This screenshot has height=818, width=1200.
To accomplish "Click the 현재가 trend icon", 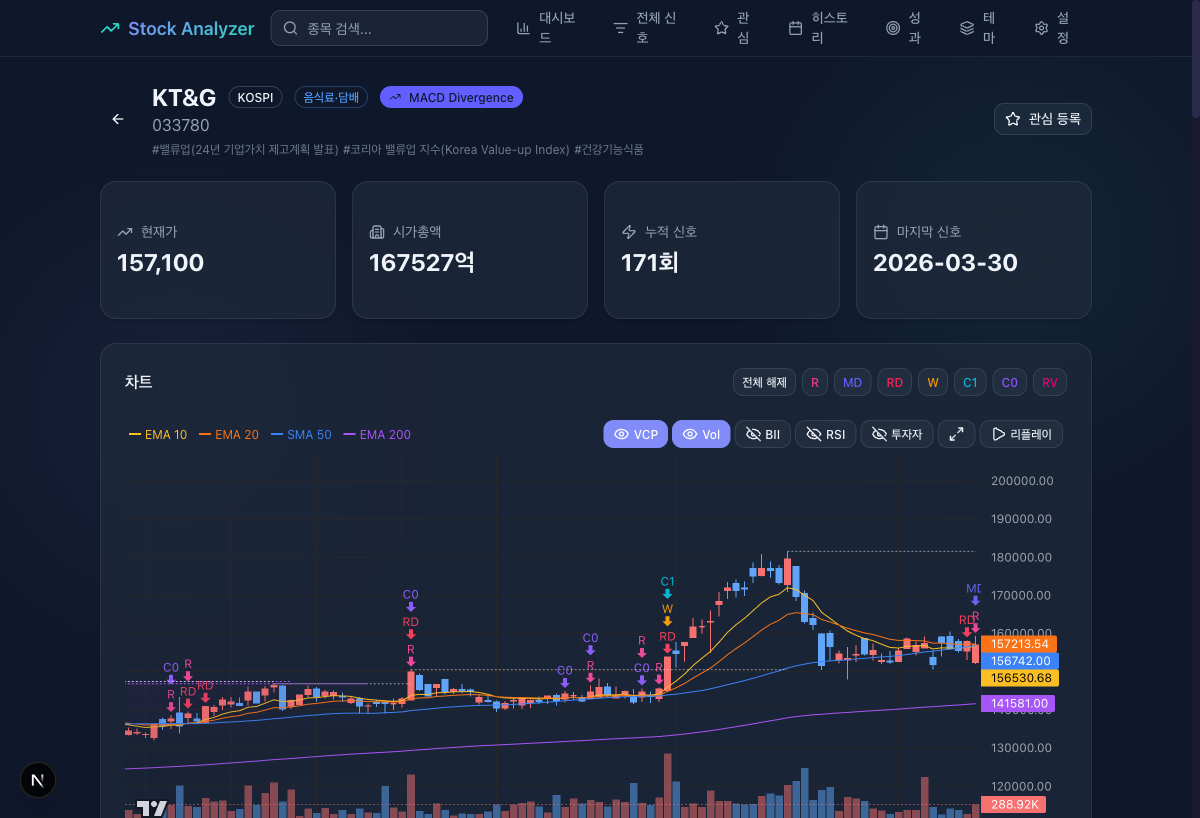I will click(125, 232).
